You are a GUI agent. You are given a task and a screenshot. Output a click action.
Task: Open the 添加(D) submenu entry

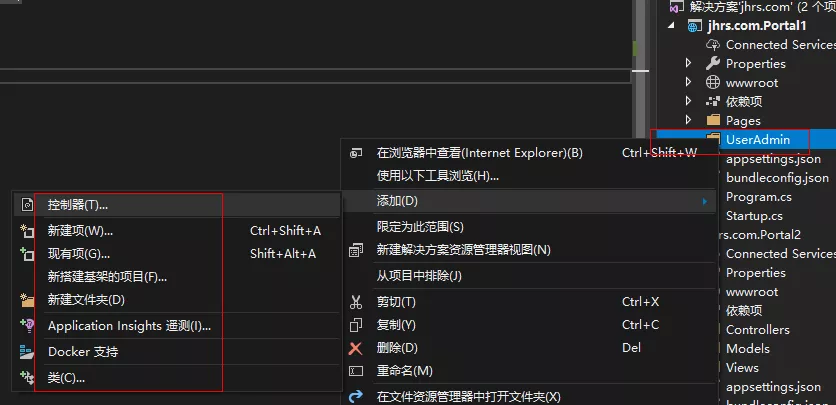(x=529, y=201)
